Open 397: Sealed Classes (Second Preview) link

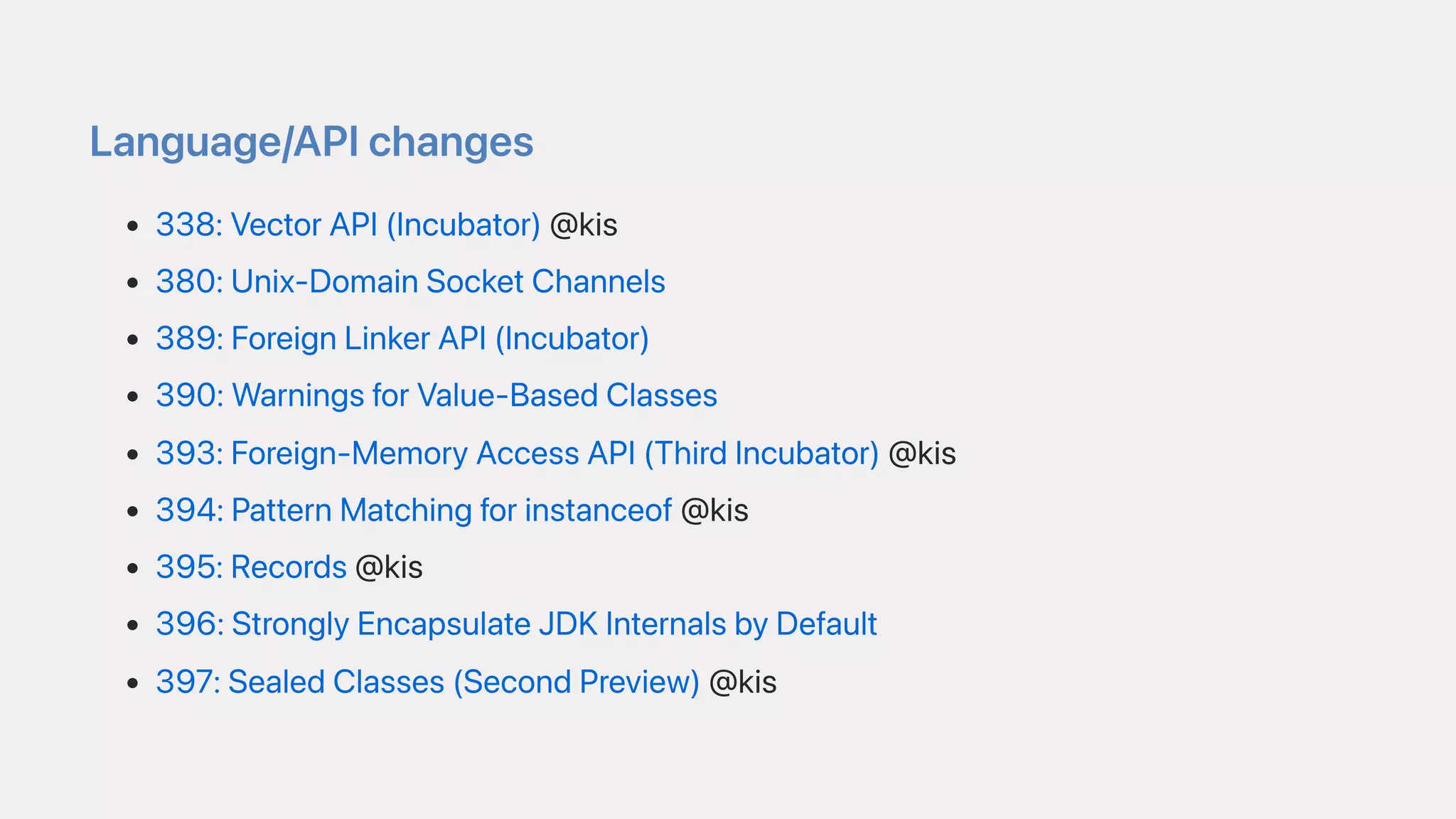[x=427, y=682]
